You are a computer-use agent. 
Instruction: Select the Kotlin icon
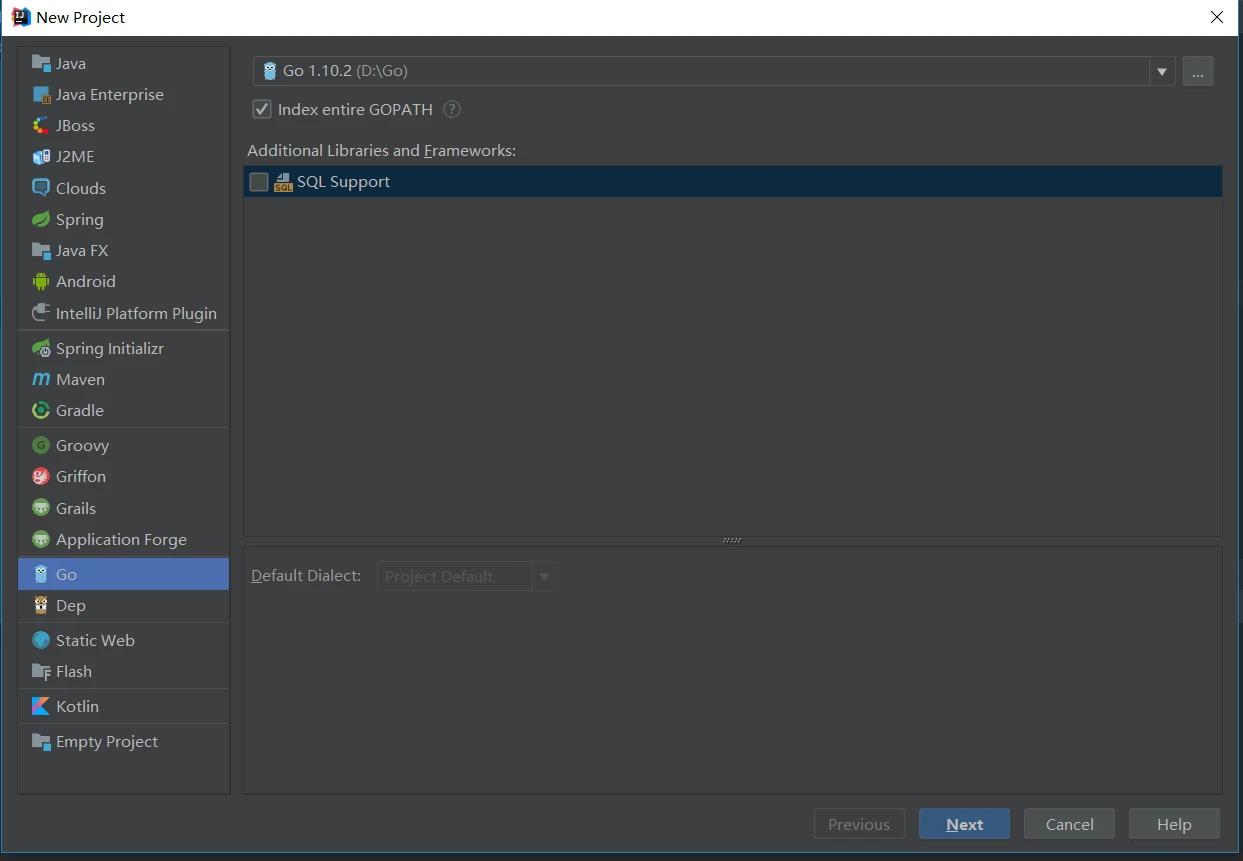click(x=41, y=706)
